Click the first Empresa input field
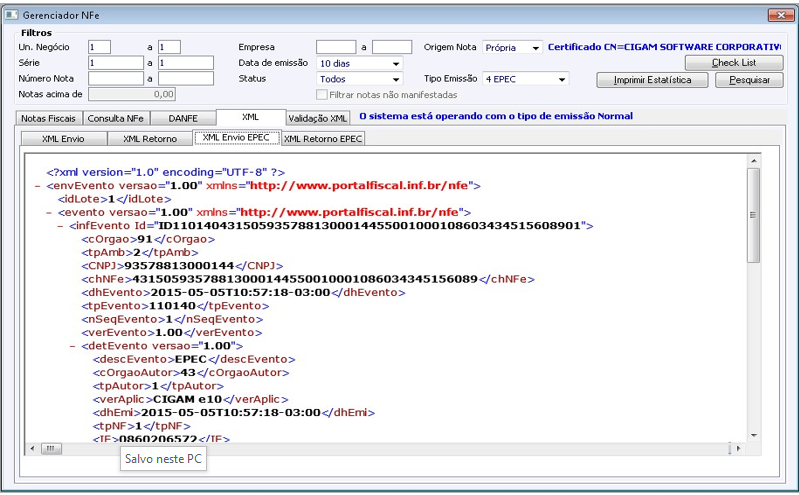Screen dimensions: 799x495 [x=336, y=47]
